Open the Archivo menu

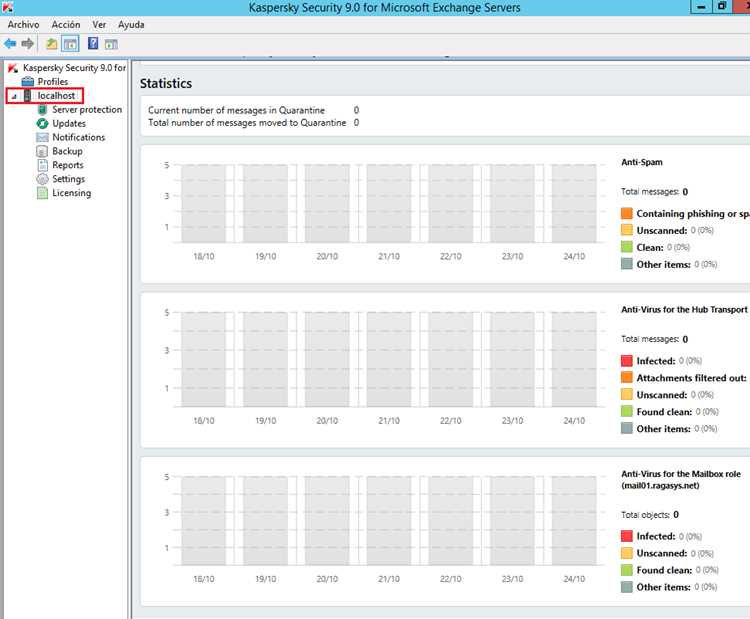[x=23, y=24]
